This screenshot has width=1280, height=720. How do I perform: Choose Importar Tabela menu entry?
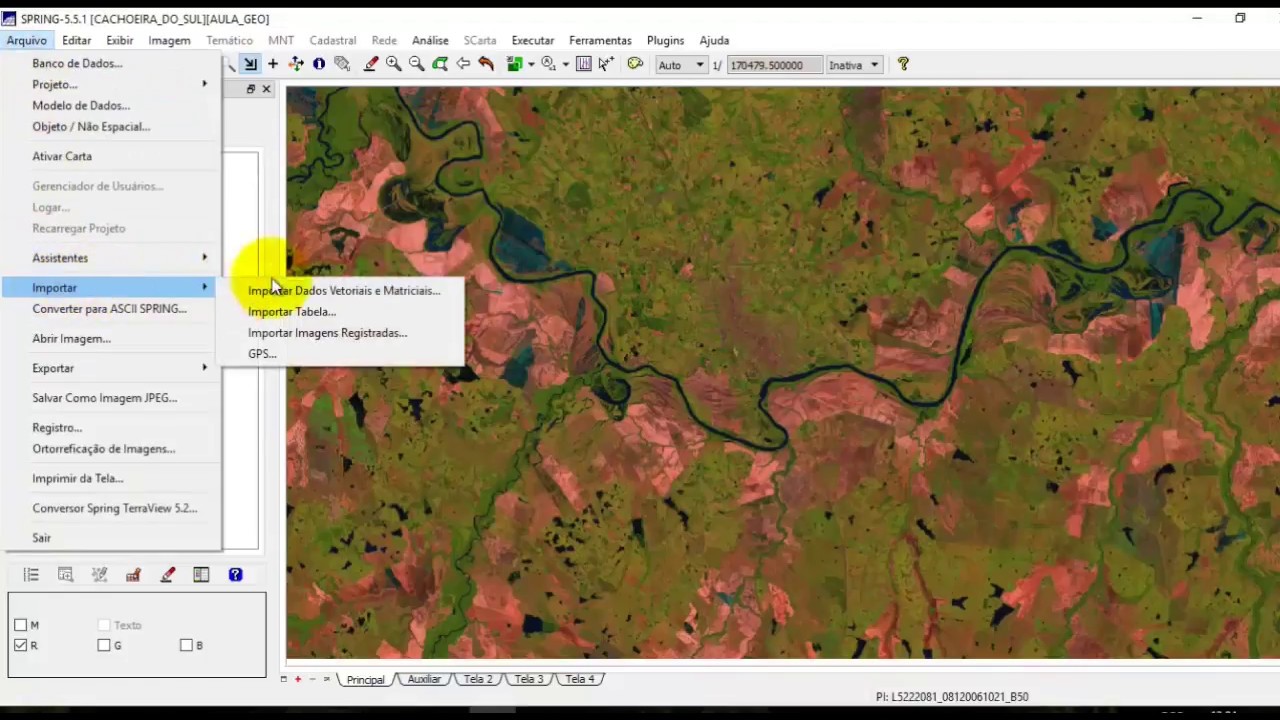pyautogui.click(x=292, y=312)
